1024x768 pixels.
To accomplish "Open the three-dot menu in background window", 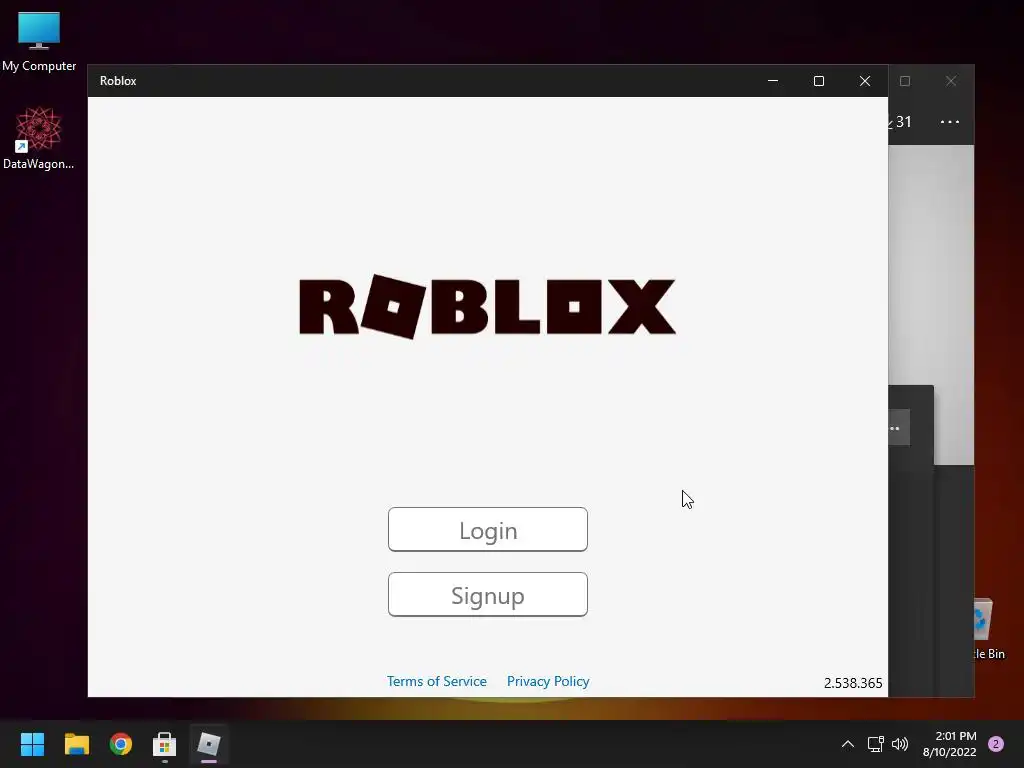I will point(950,121).
